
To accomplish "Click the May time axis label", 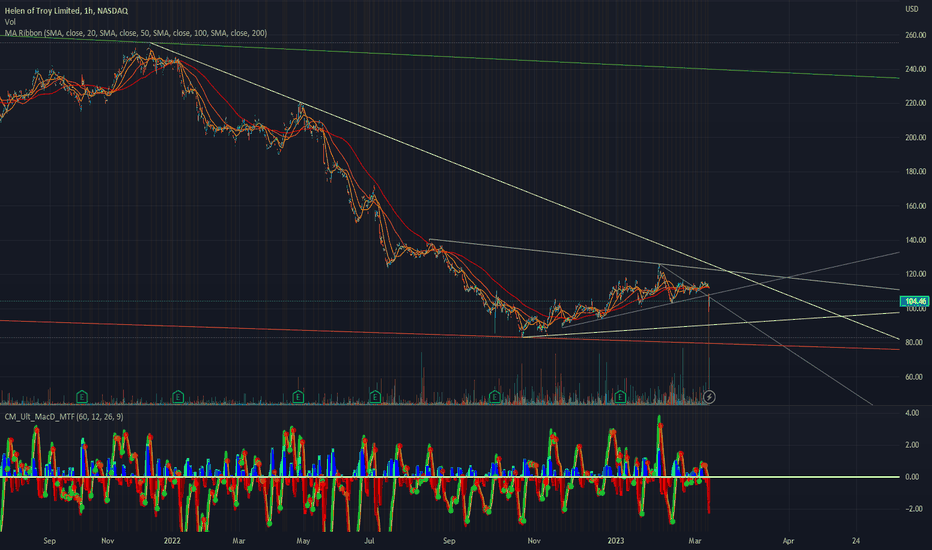I will pos(303,541).
